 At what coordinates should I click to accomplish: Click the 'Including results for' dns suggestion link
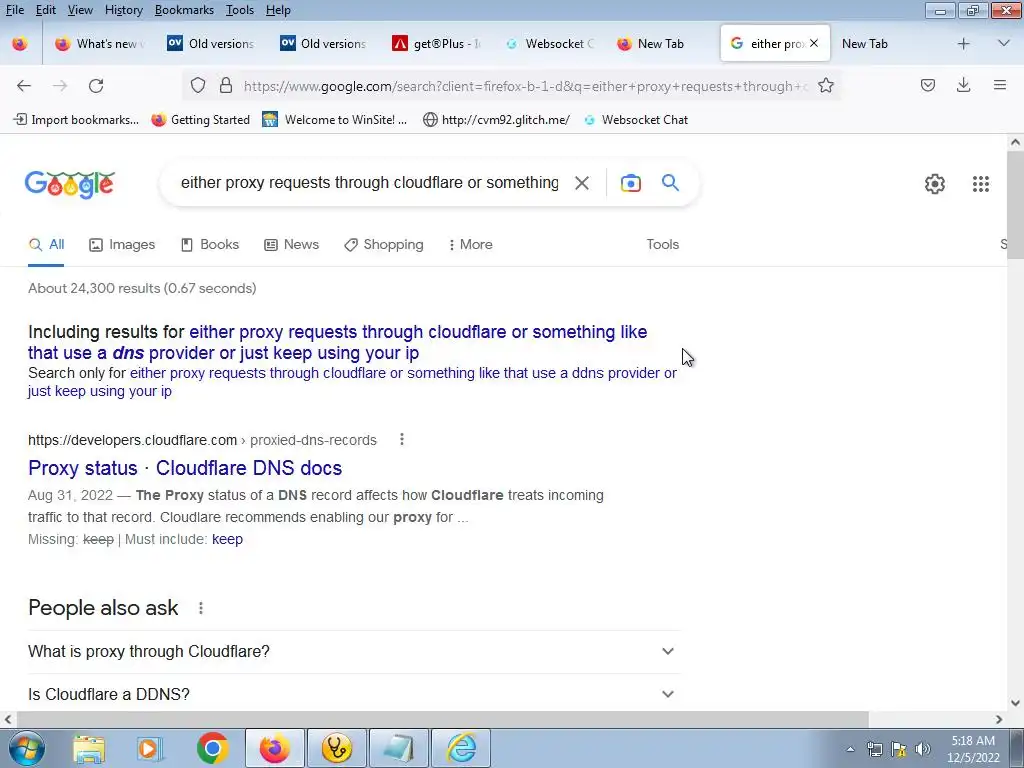tap(338, 342)
